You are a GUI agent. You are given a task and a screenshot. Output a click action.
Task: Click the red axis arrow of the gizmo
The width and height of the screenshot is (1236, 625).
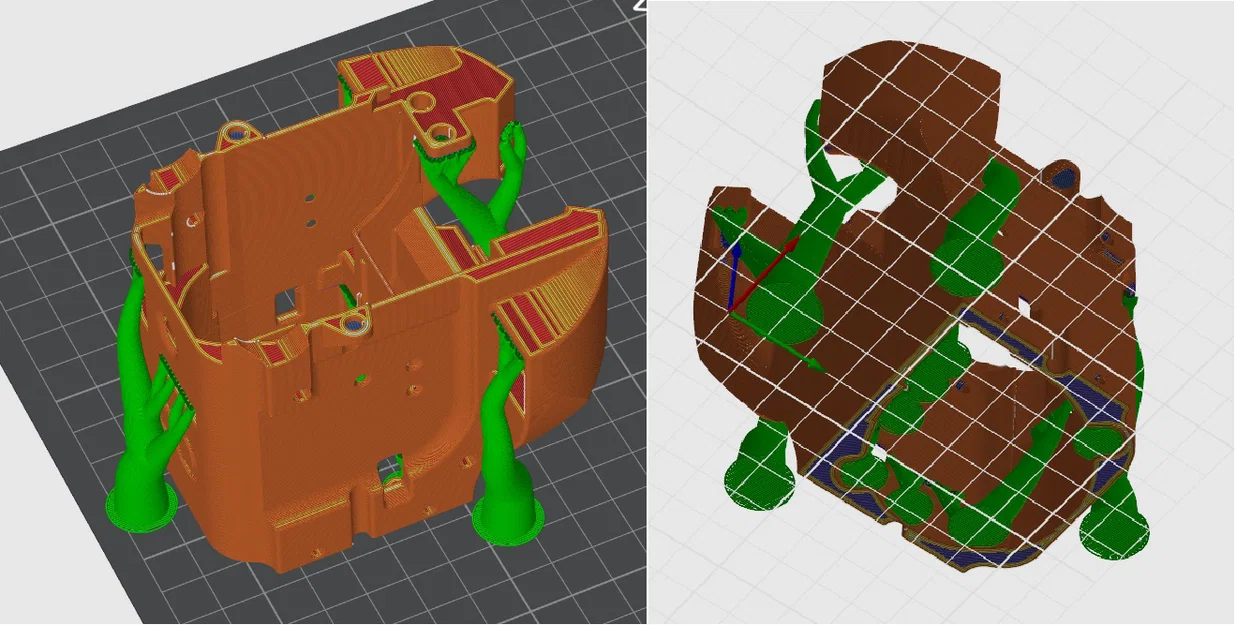pyautogui.click(x=766, y=275)
